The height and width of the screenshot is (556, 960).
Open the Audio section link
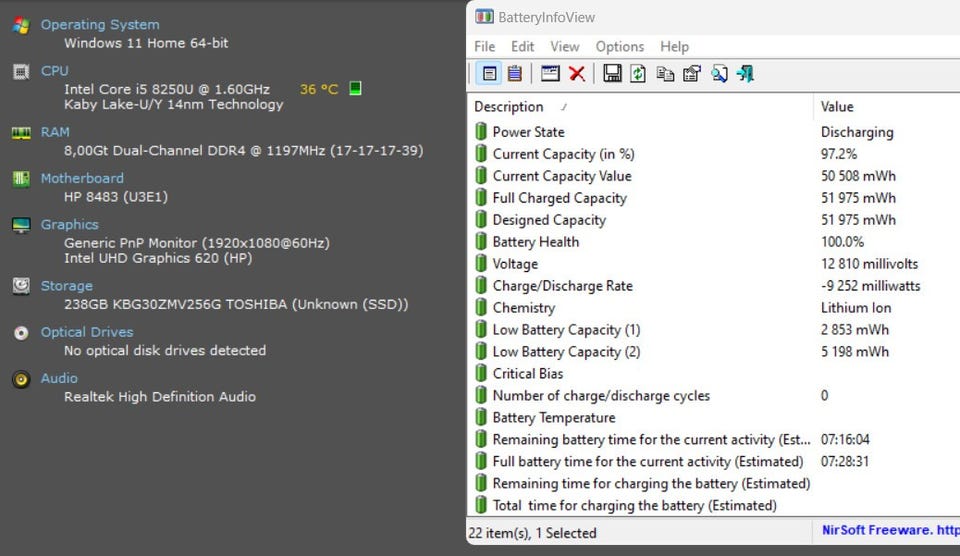[59, 378]
